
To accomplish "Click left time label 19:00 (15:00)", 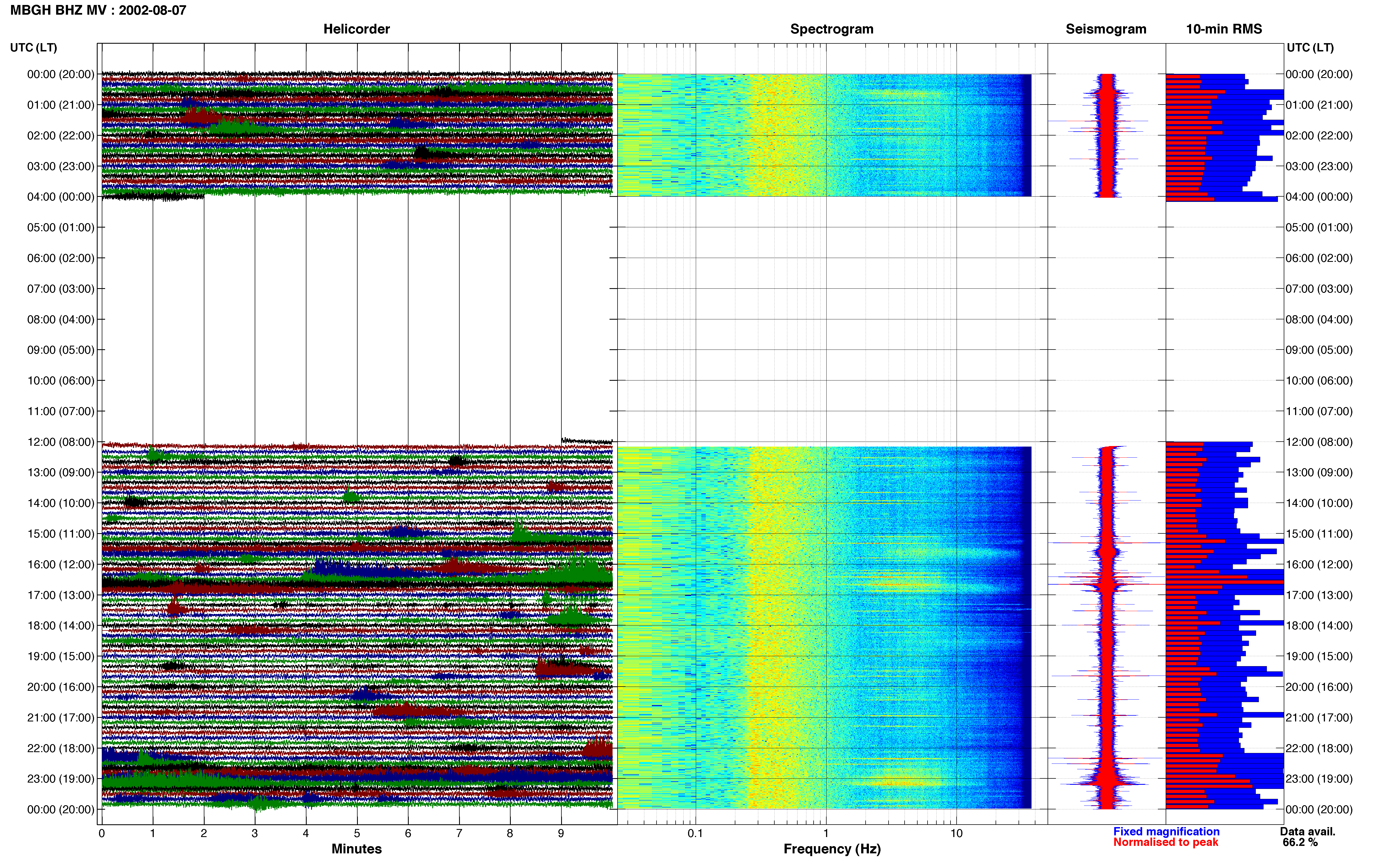I will coord(61,656).
